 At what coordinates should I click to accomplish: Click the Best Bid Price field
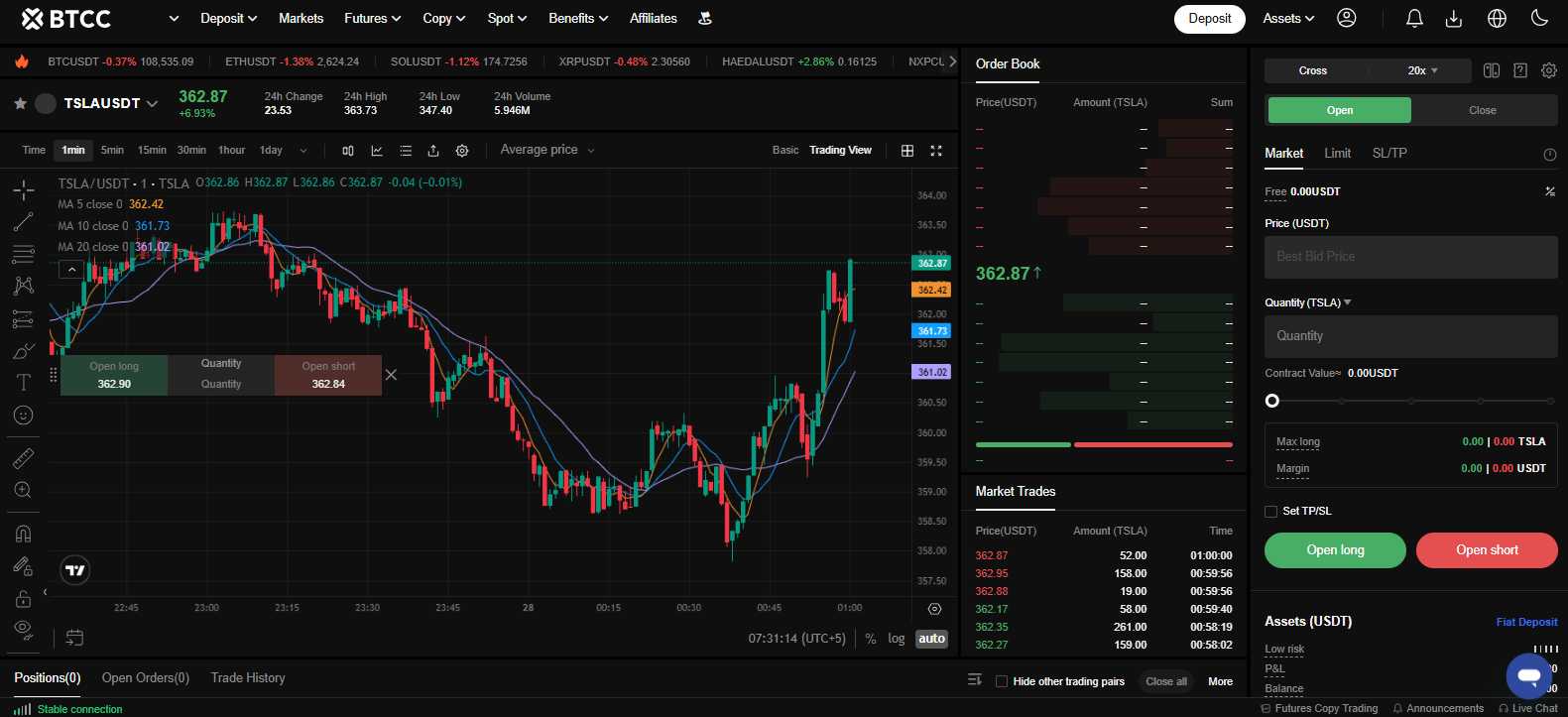1411,257
